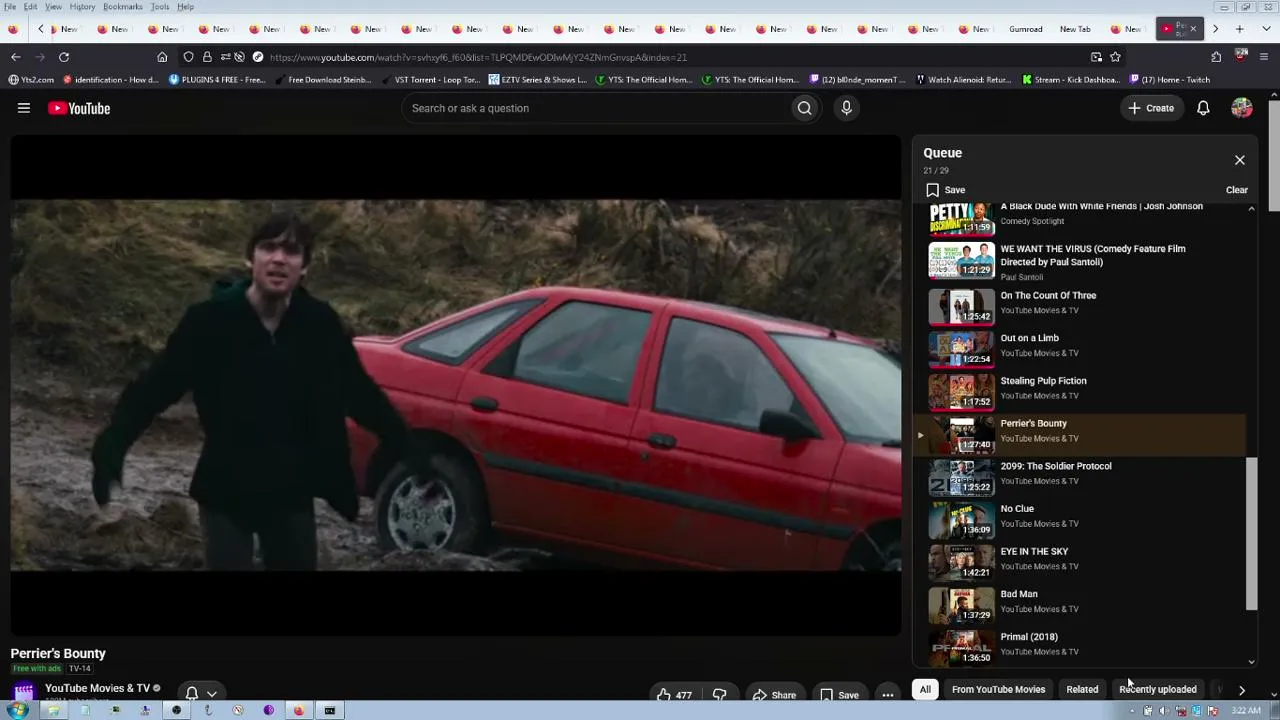Open the browser History menu
1280x720 pixels.
pyautogui.click(x=82, y=7)
